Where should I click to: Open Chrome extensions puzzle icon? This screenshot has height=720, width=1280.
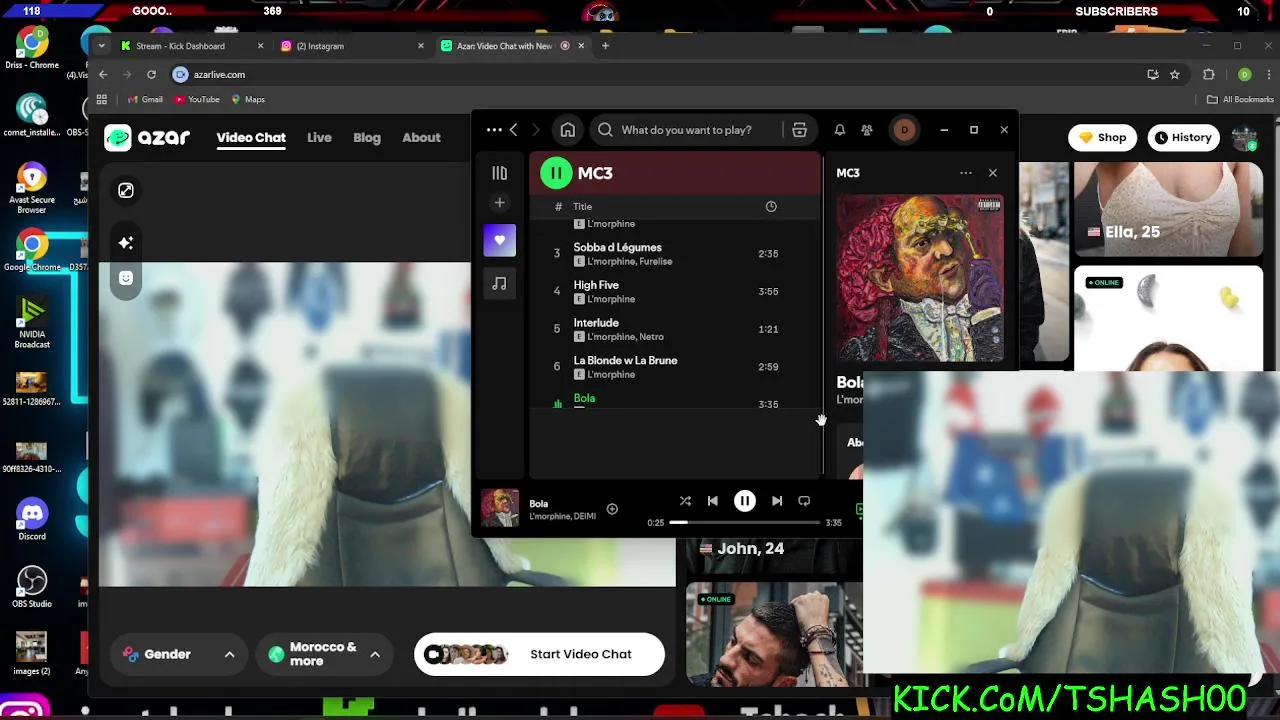point(1208,74)
